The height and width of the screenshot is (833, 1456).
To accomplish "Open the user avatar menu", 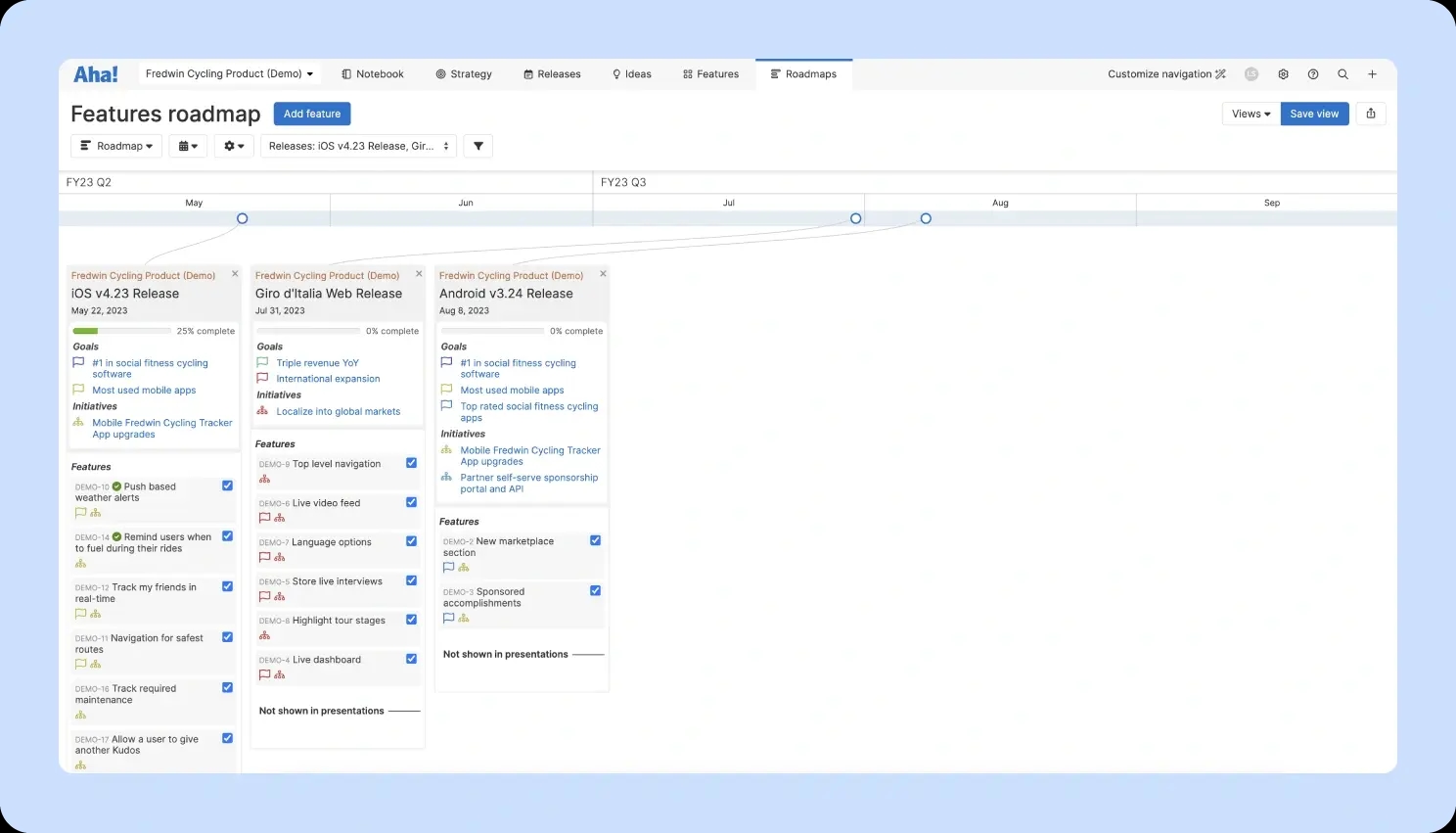I will click(x=1251, y=74).
